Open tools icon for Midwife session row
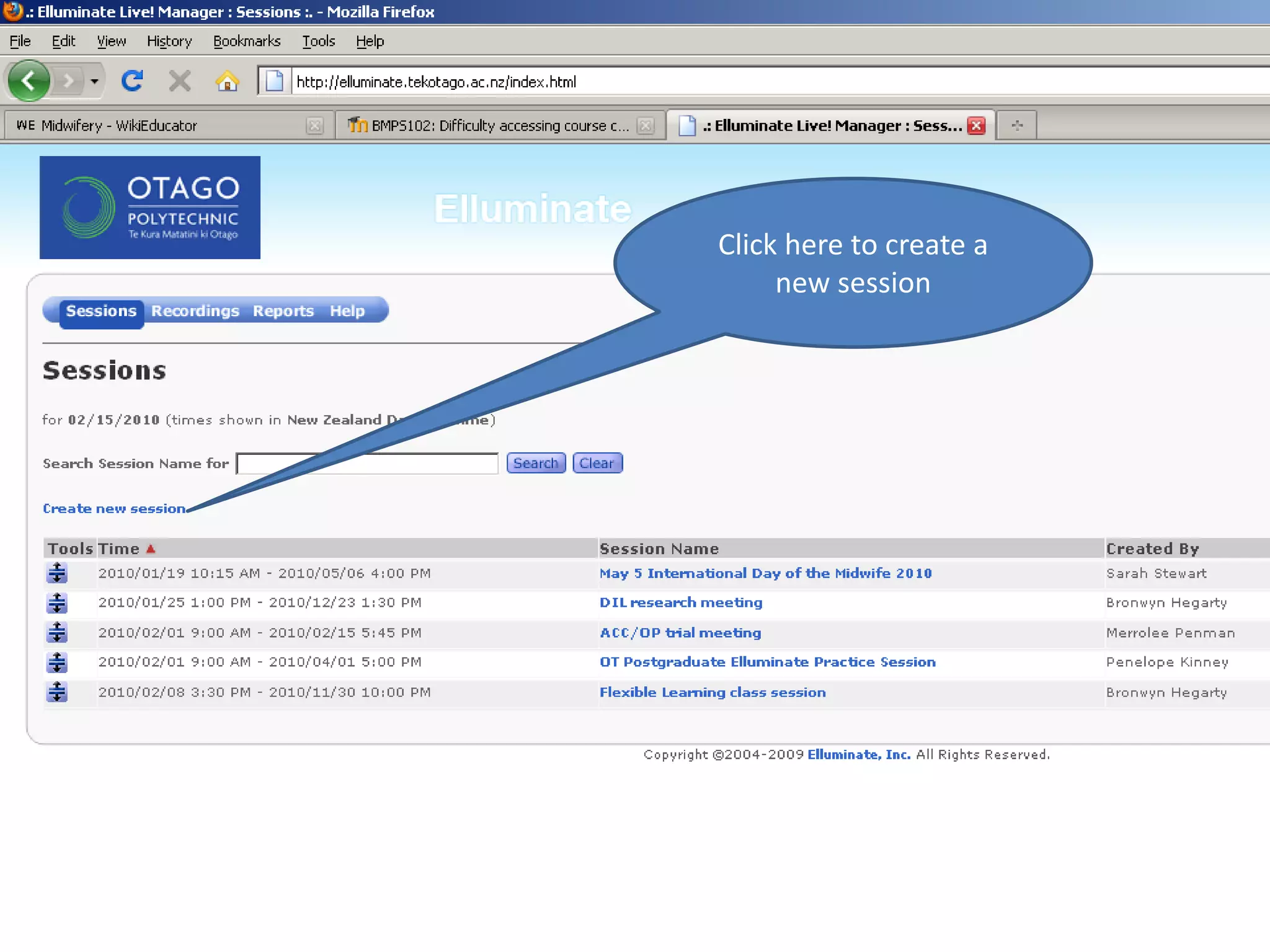The width and height of the screenshot is (1270, 952). pyautogui.click(x=57, y=573)
